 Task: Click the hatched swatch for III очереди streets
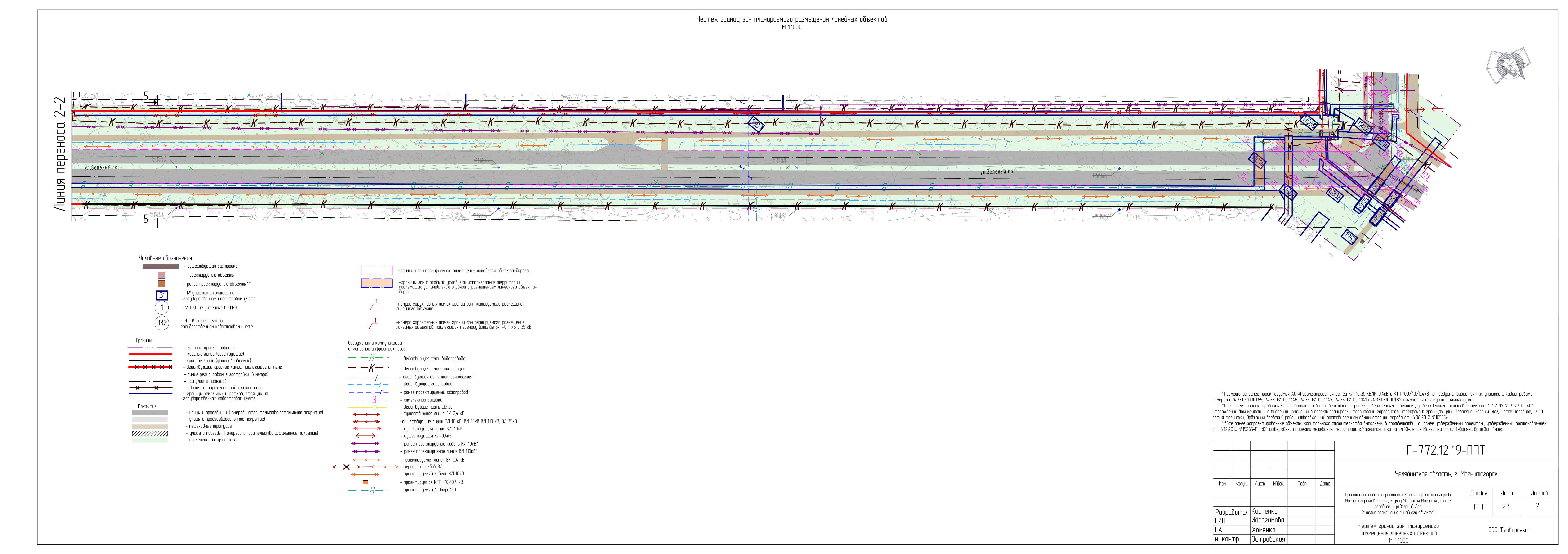pos(150,433)
